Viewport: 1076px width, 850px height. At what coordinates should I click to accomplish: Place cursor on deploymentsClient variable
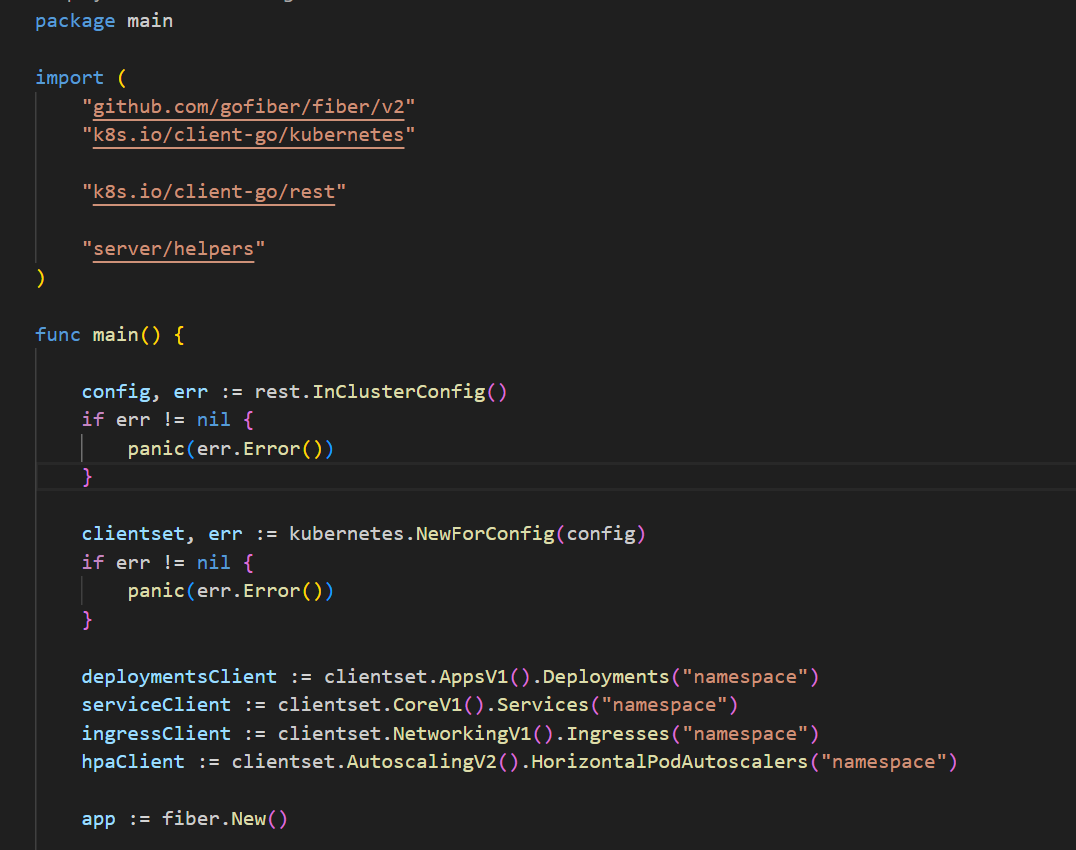[x=179, y=677]
